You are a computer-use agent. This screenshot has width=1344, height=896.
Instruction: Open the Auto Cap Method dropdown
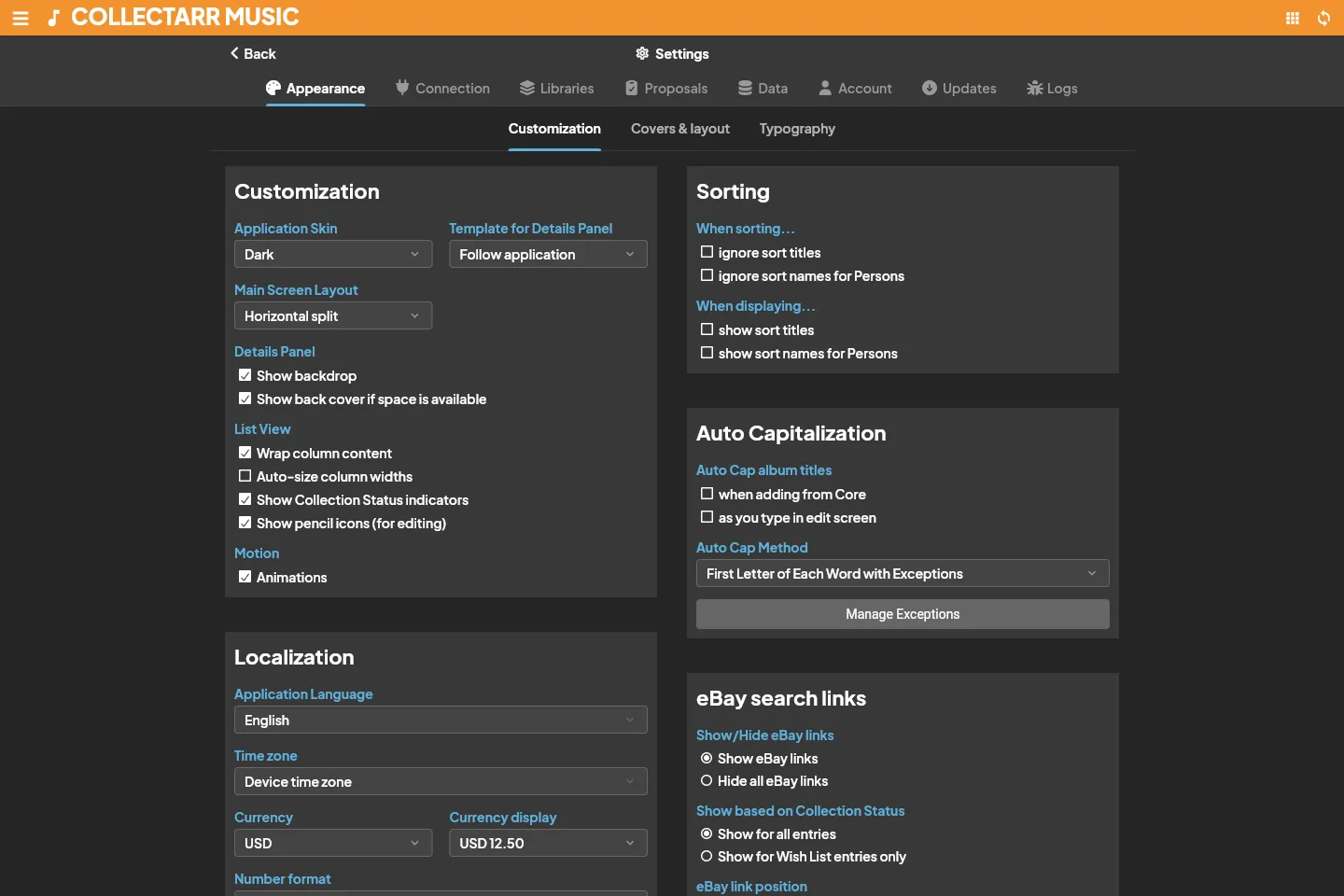point(903,573)
